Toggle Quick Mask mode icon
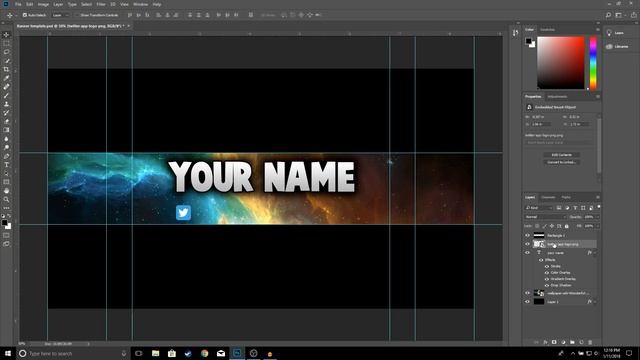The image size is (640, 360). pyautogui.click(x=6, y=235)
